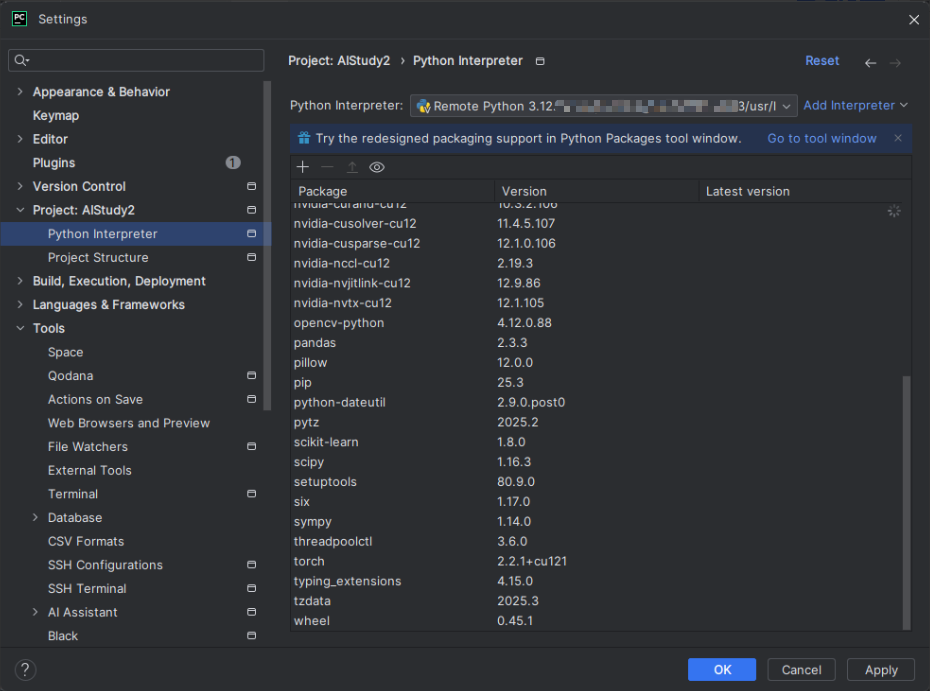The width and height of the screenshot is (930, 691).
Task: Click the settings search field
Action: pyautogui.click(x=136, y=60)
